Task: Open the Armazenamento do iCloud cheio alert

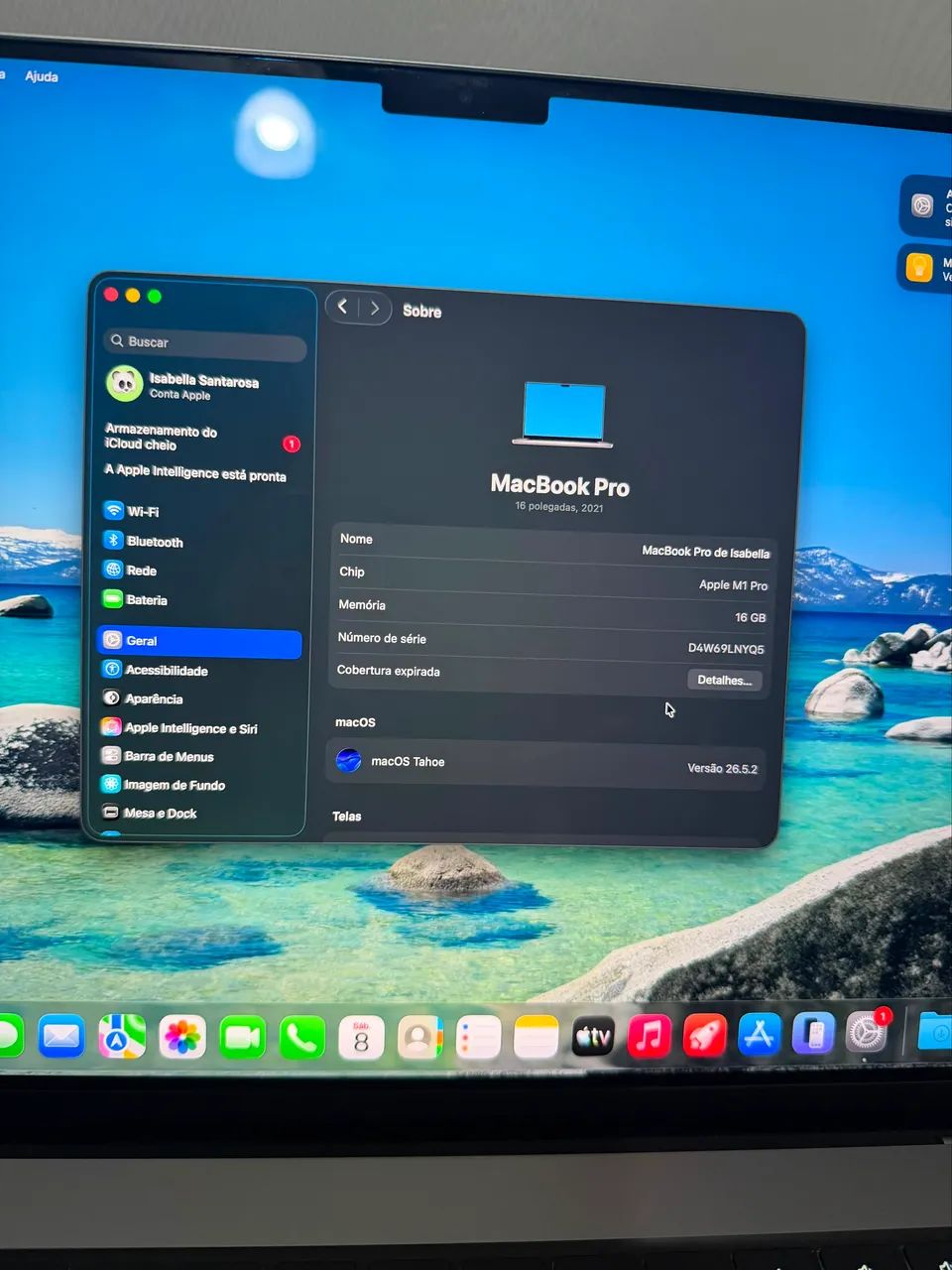Action: pos(202,438)
